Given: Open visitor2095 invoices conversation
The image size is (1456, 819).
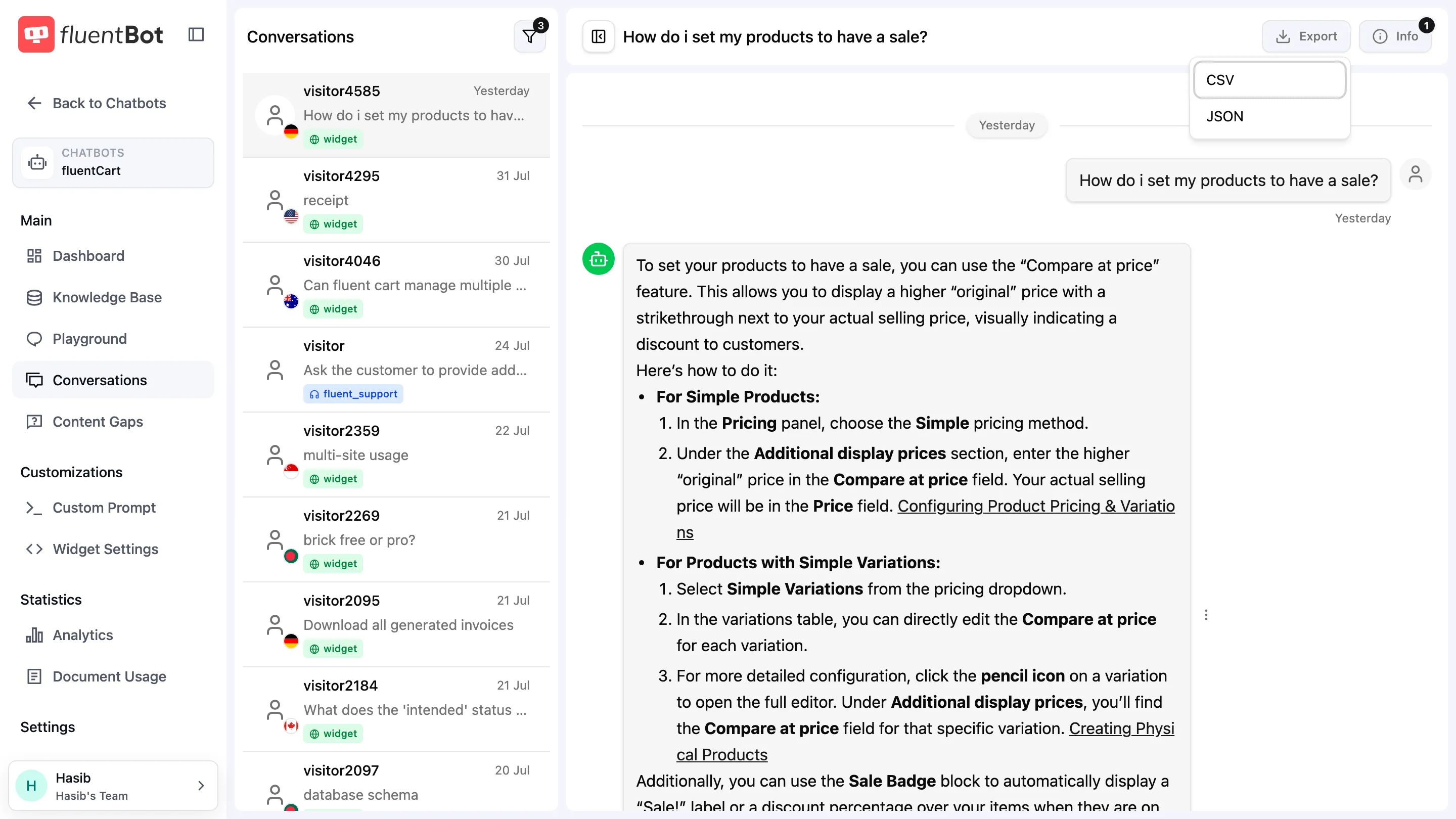Looking at the screenshot, I should tap(396, 624).
